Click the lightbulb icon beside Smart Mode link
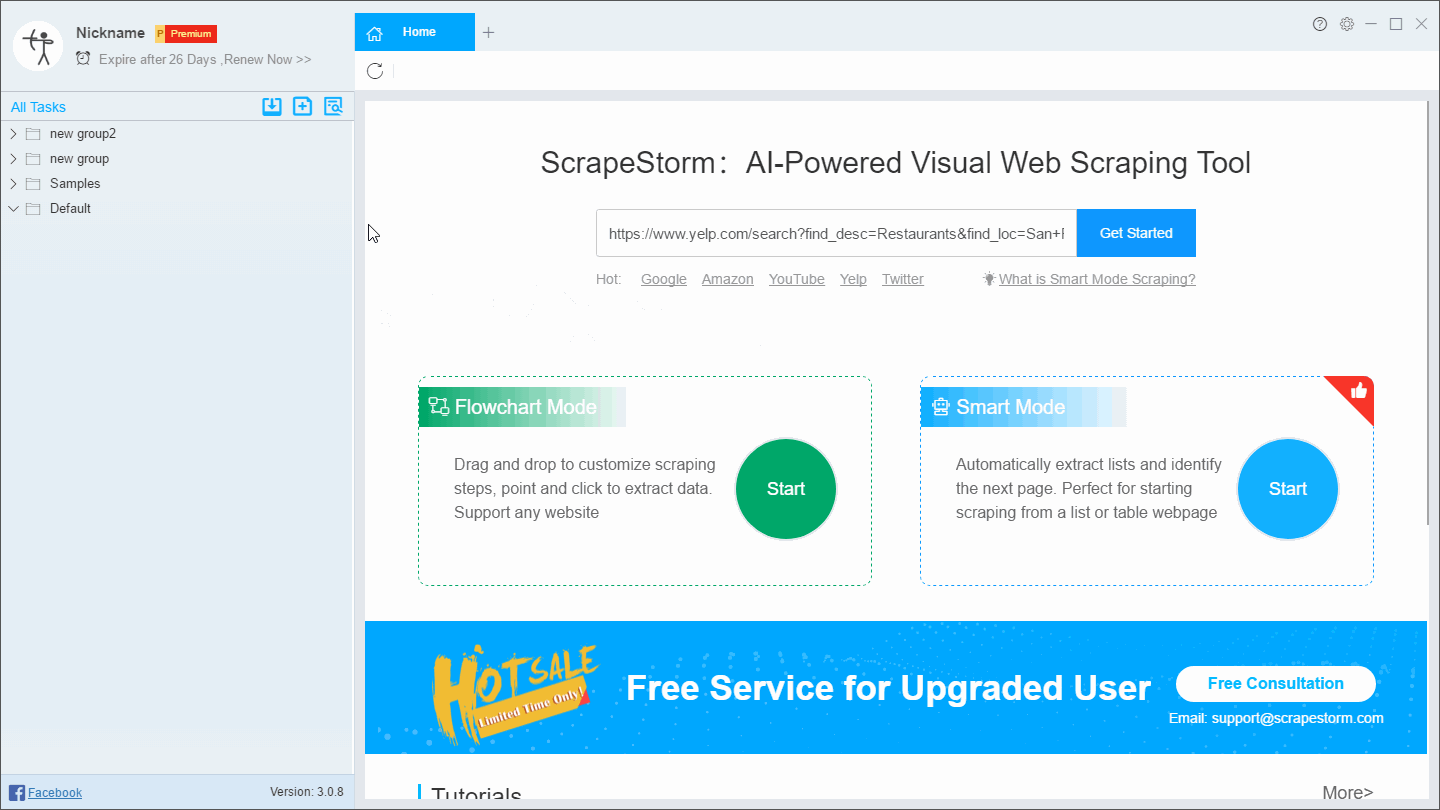 click(x=989, y=279)
